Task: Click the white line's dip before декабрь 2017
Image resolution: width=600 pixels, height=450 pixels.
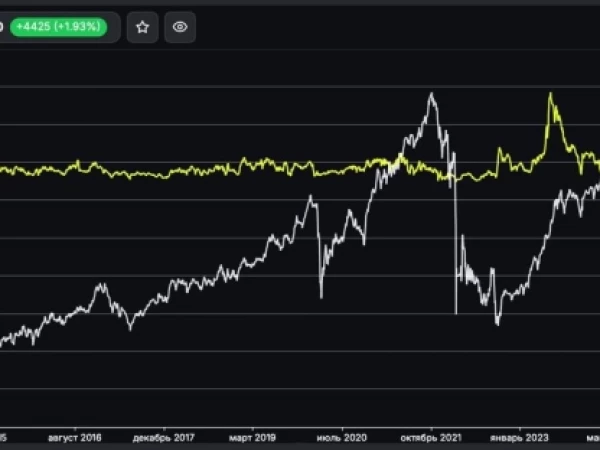Action: click(x=130, y=329)
